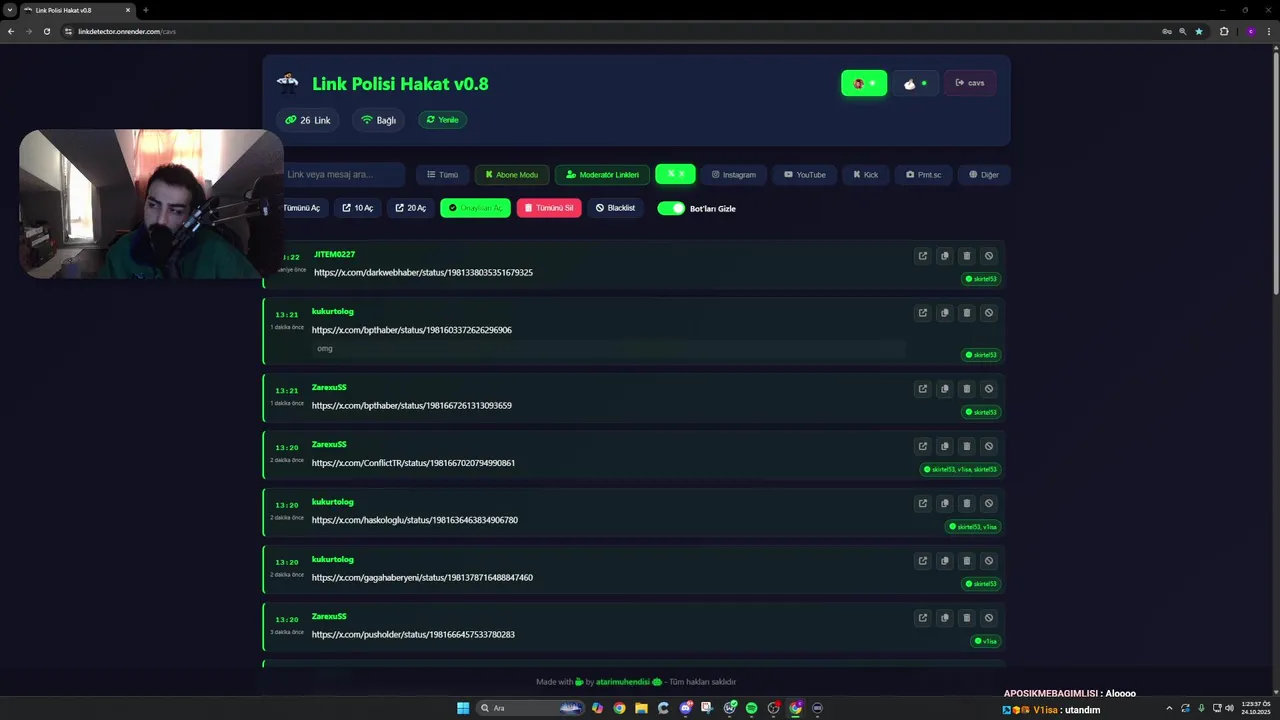Open external icon on kukurtolog bpthaber row
The image size is (1280, 720).
[922, 313]
